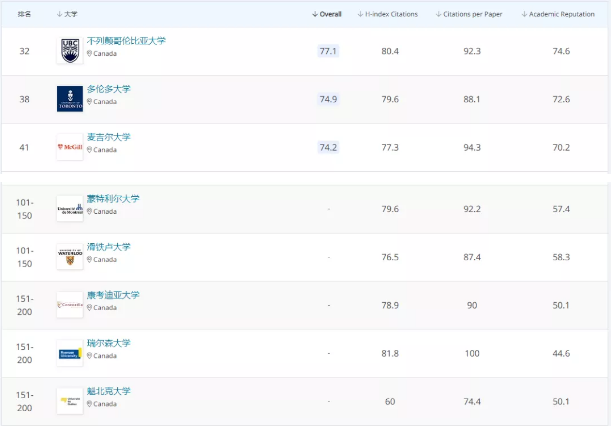Sort by the 大学 column header
The height and width of the screenshot is (426, 615).
[67, 14]
